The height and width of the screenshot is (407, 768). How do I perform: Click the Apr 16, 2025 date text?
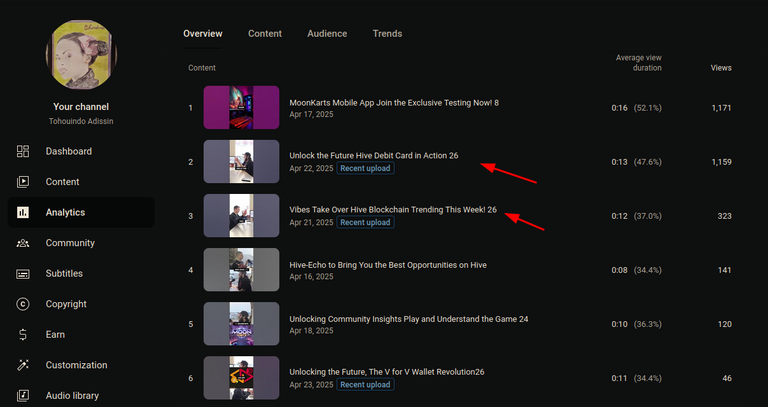(312, 277)
